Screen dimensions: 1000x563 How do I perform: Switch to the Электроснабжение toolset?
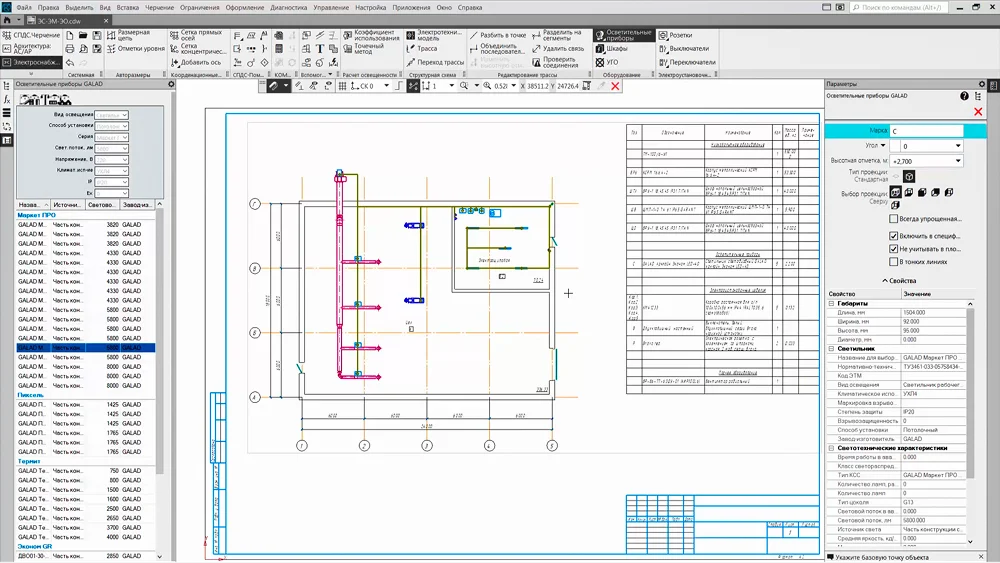point(33,62)
